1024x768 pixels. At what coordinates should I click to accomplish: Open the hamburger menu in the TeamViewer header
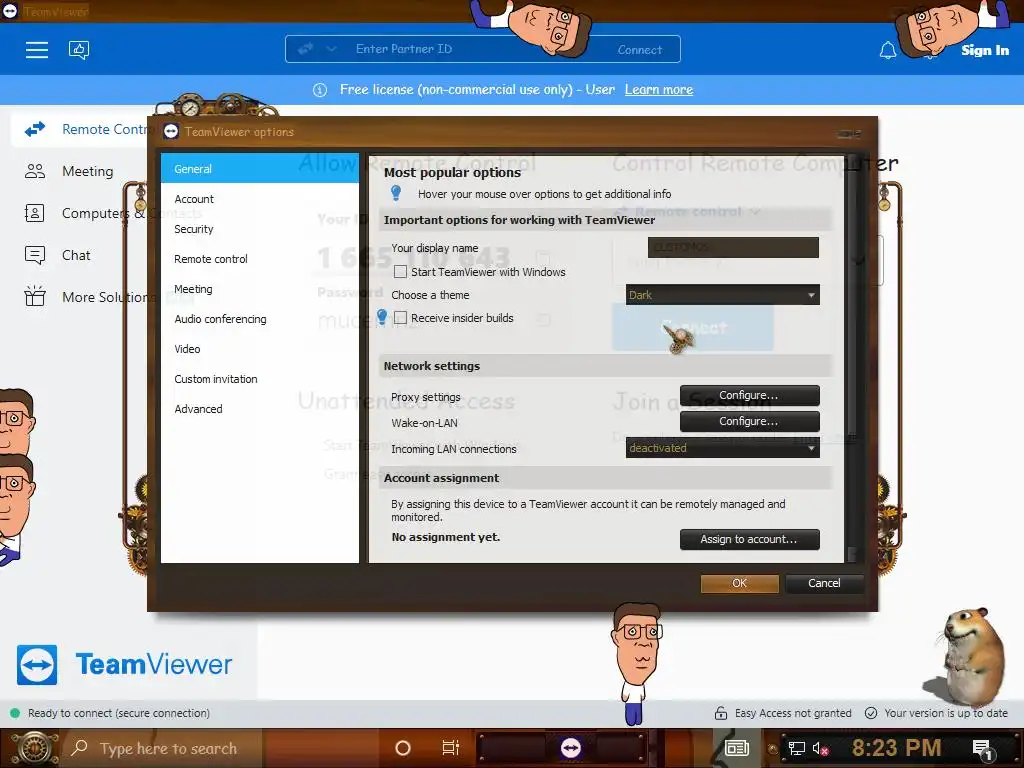37,50
